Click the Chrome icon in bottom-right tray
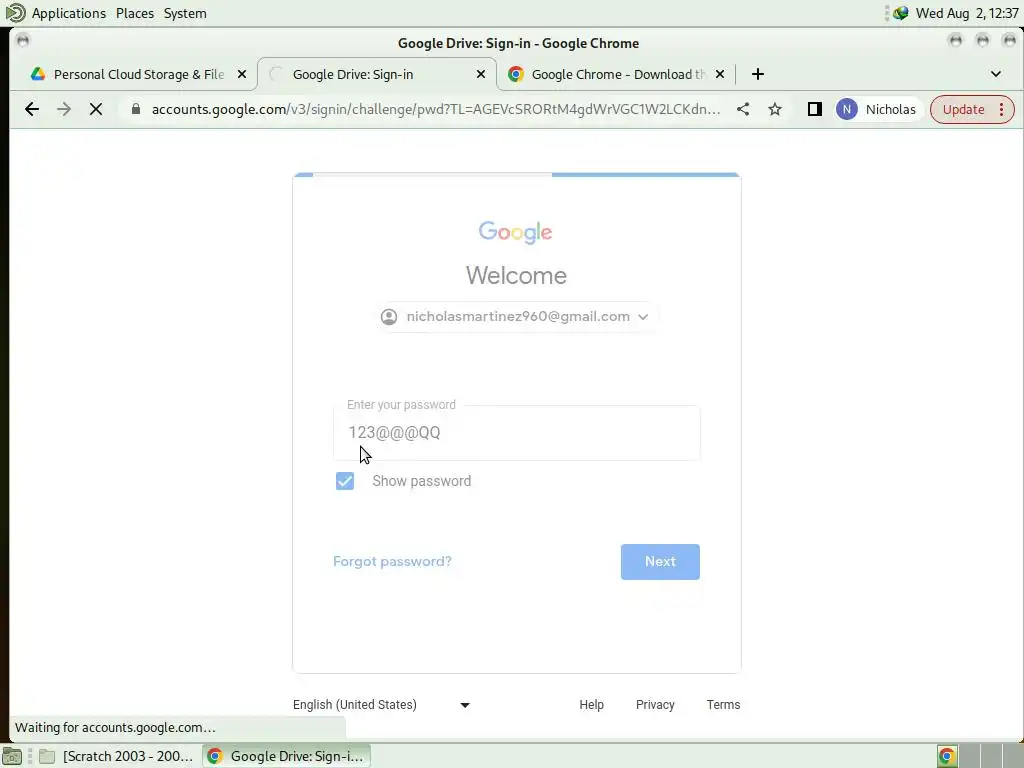1024x768 pixels. coord(946,756)
